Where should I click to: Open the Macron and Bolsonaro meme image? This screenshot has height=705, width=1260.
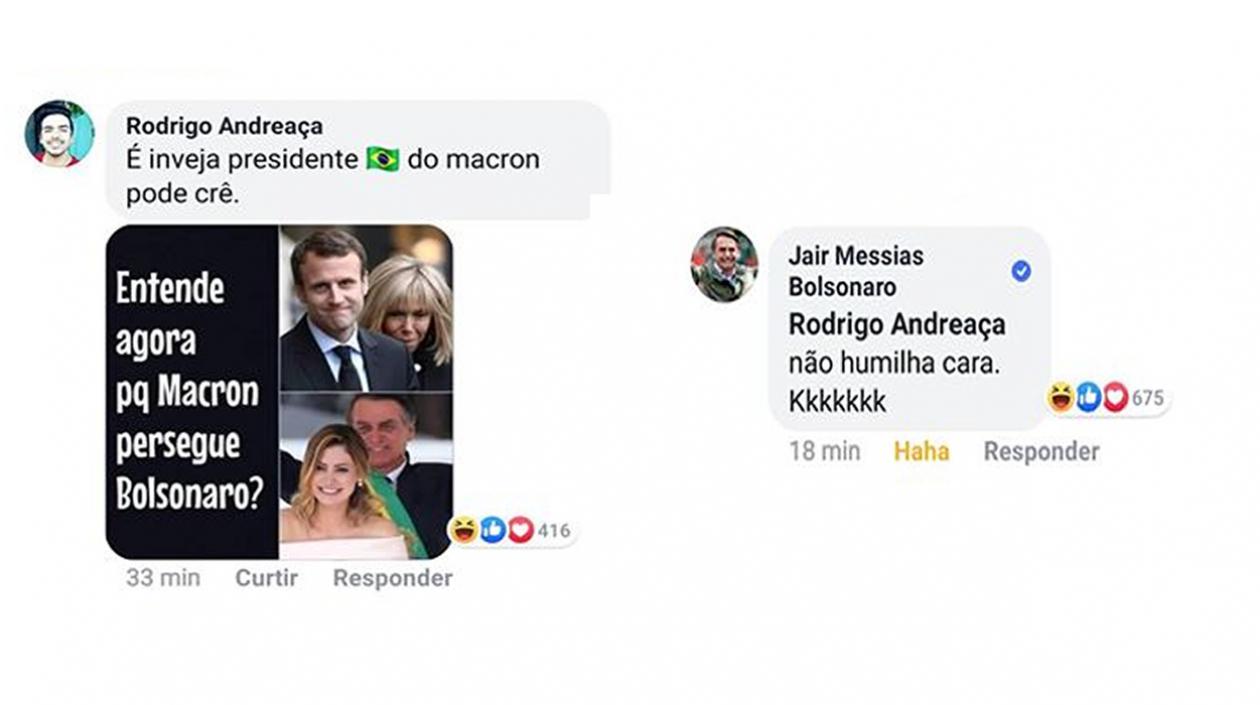click(279, 391)
